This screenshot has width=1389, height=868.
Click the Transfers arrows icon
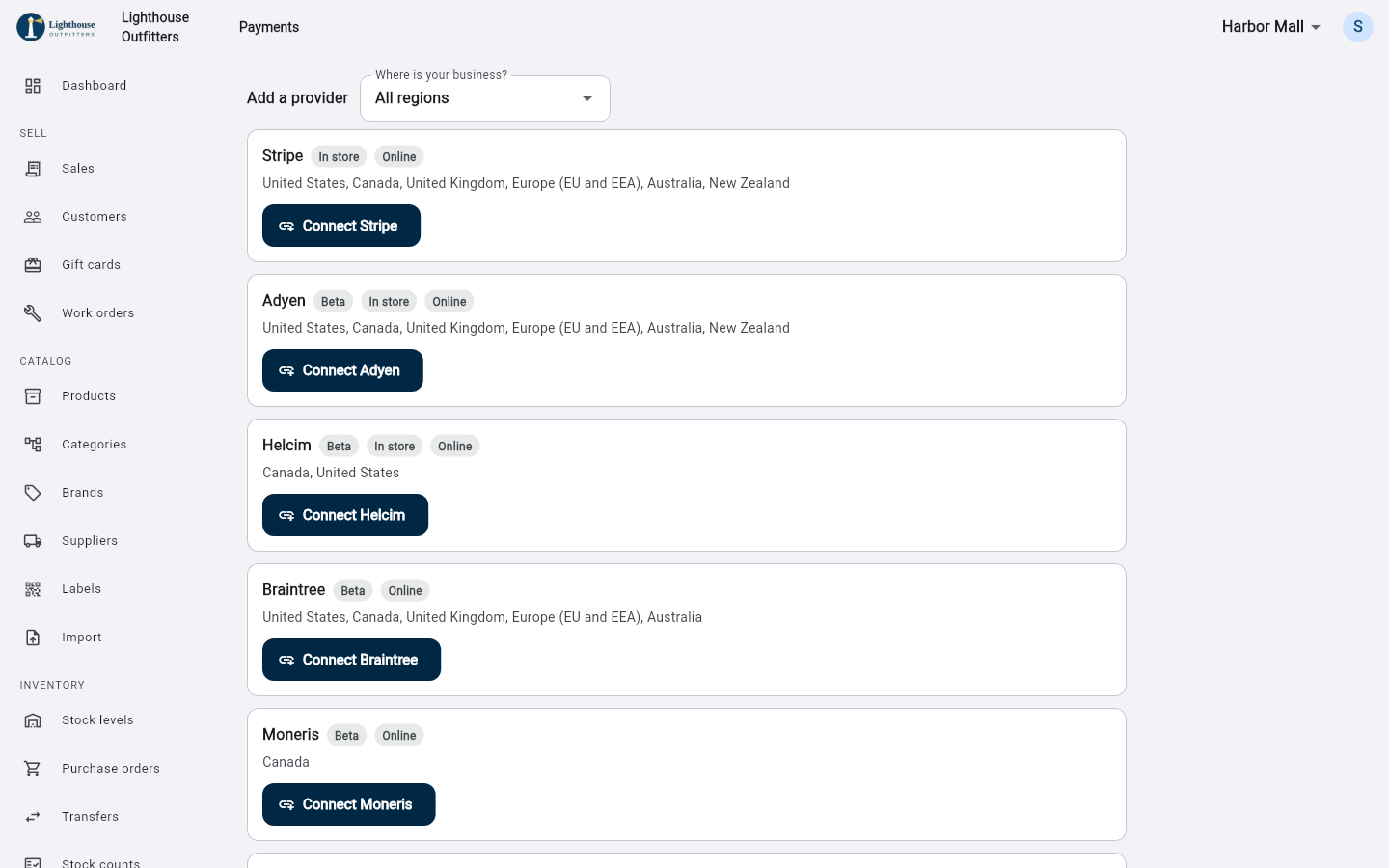pyautogui.click(x=33, y=817)
